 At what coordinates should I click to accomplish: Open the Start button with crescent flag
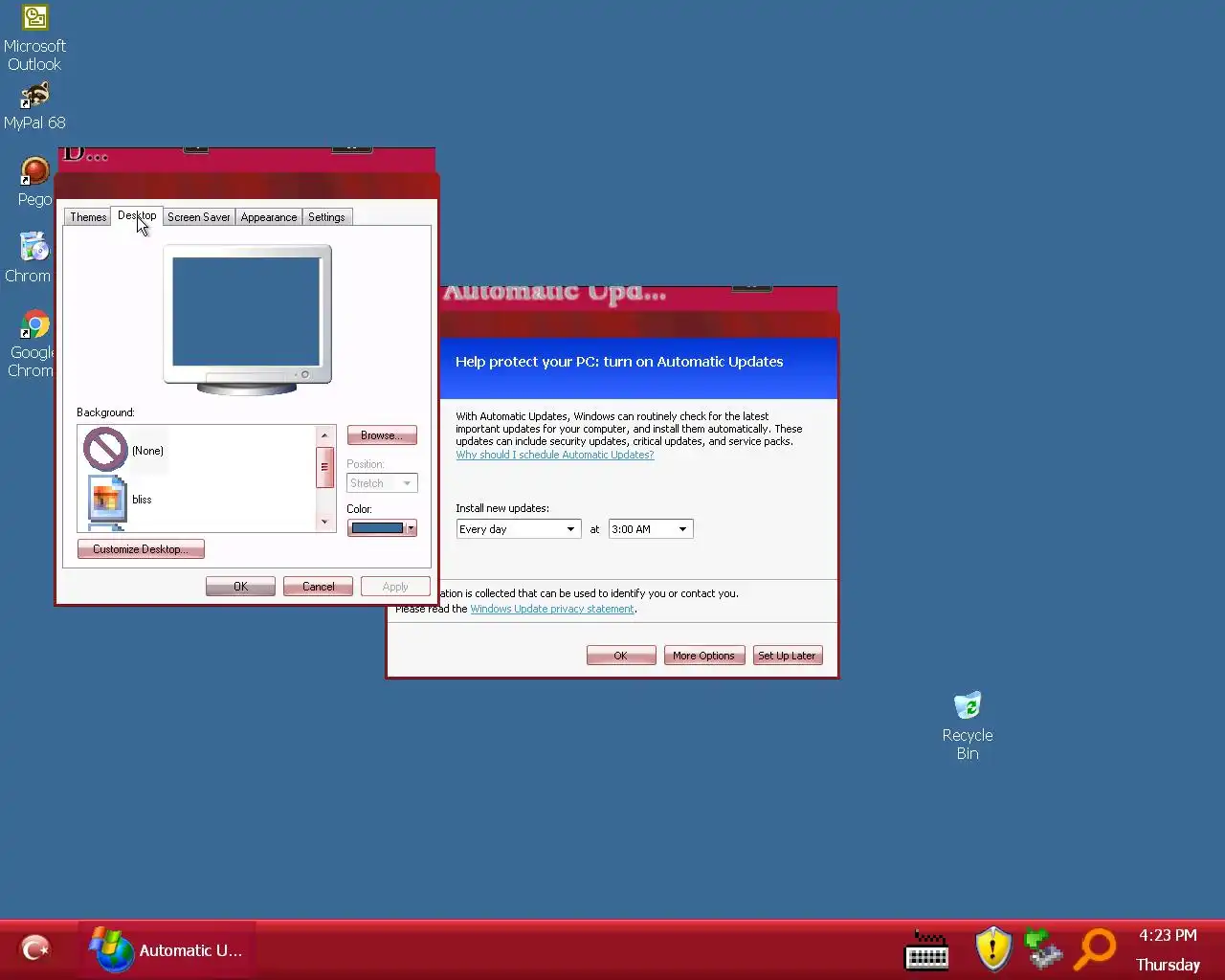pos(36,949)
